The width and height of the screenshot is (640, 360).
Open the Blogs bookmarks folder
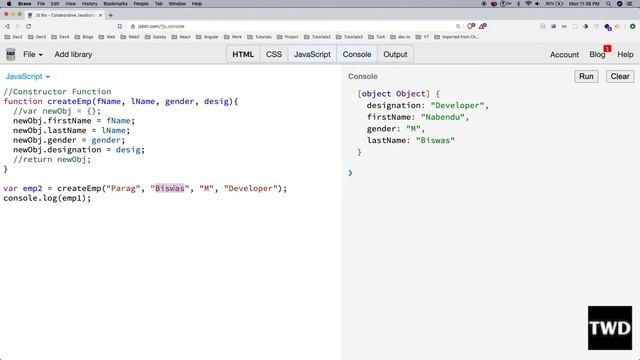pyautogui.click(x=84, y=37)
